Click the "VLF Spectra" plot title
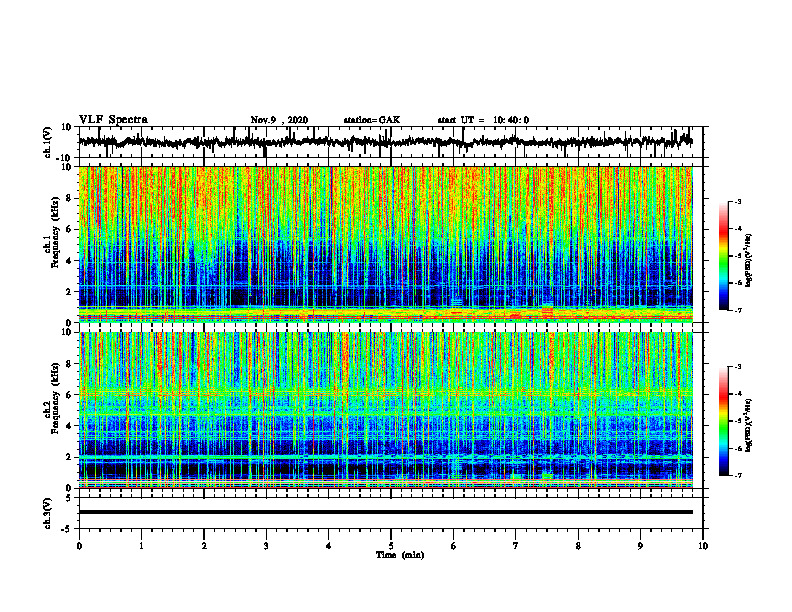The width and height of the screenshot is (792, 612). [x=113, y=120]
